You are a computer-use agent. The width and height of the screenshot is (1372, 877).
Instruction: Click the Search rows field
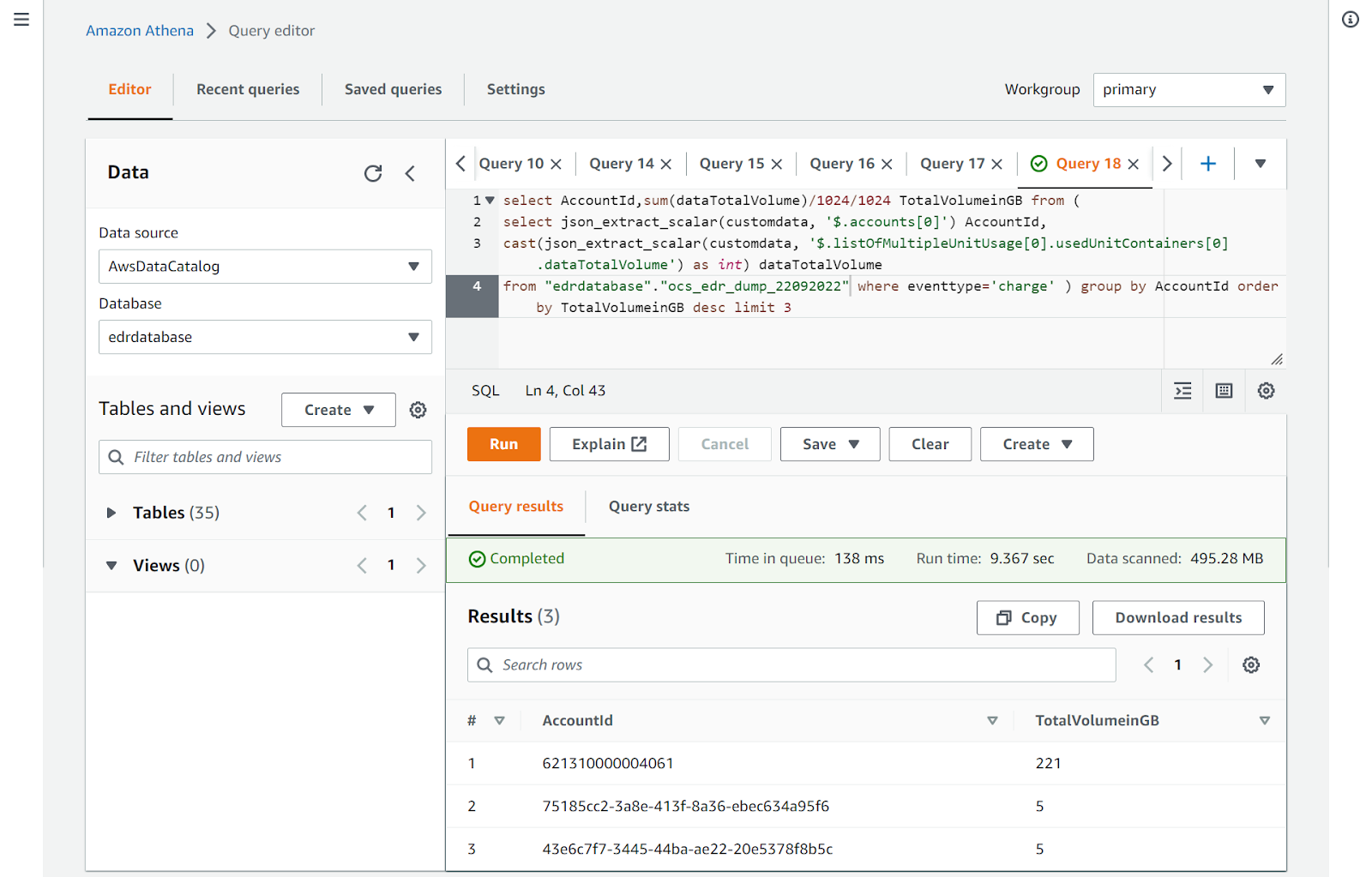(791, 665)
